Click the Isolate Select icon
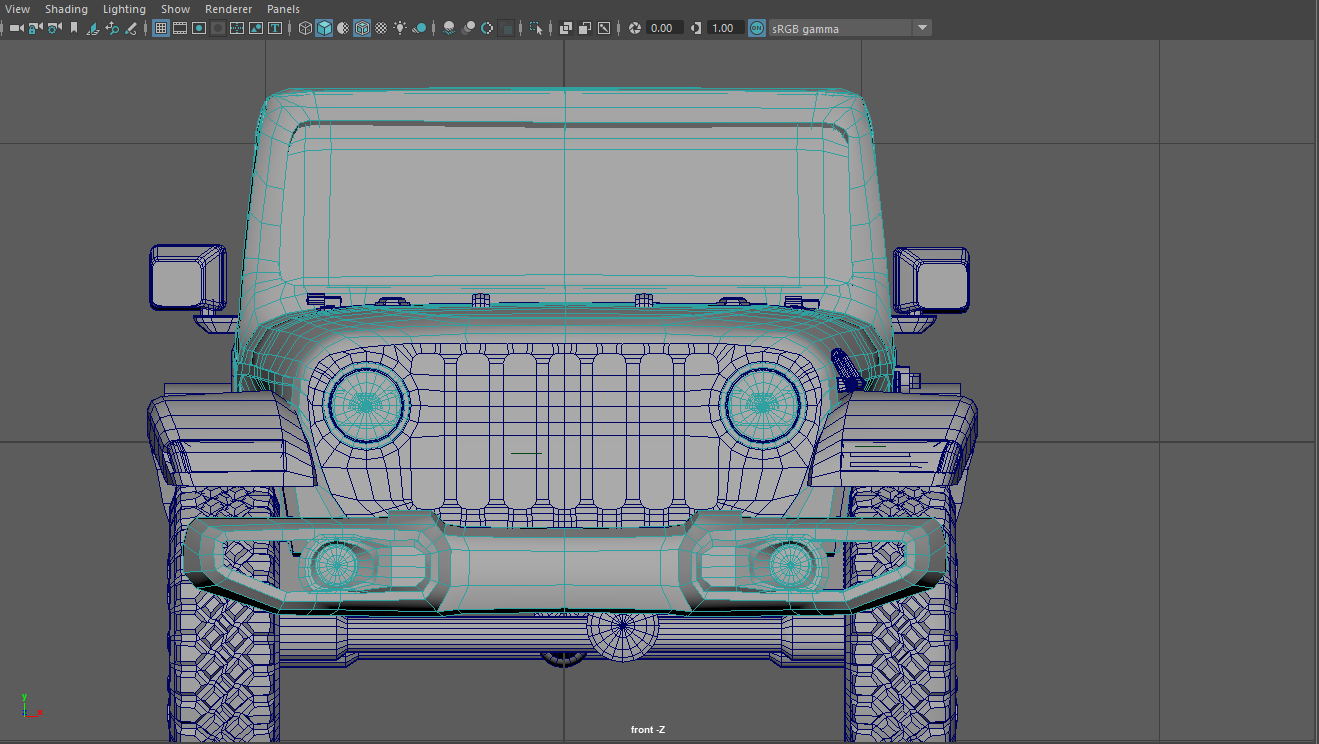 point(536,28)
